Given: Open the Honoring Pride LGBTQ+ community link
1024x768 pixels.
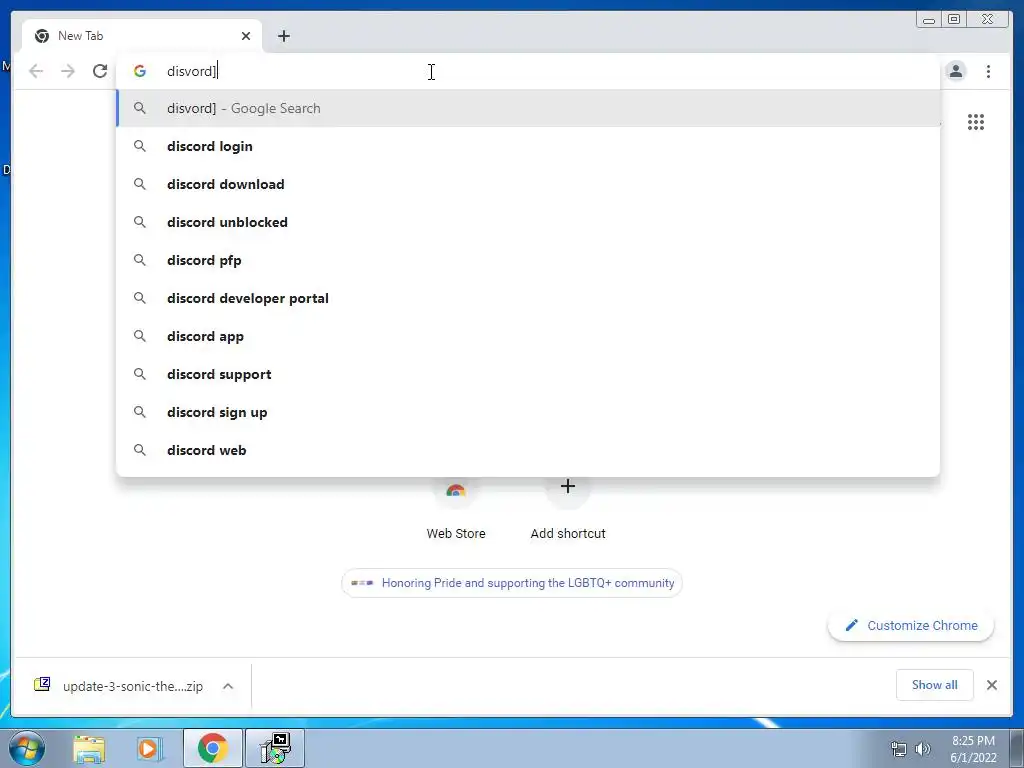Looking at the screenshot, I should tap(512, 583).
